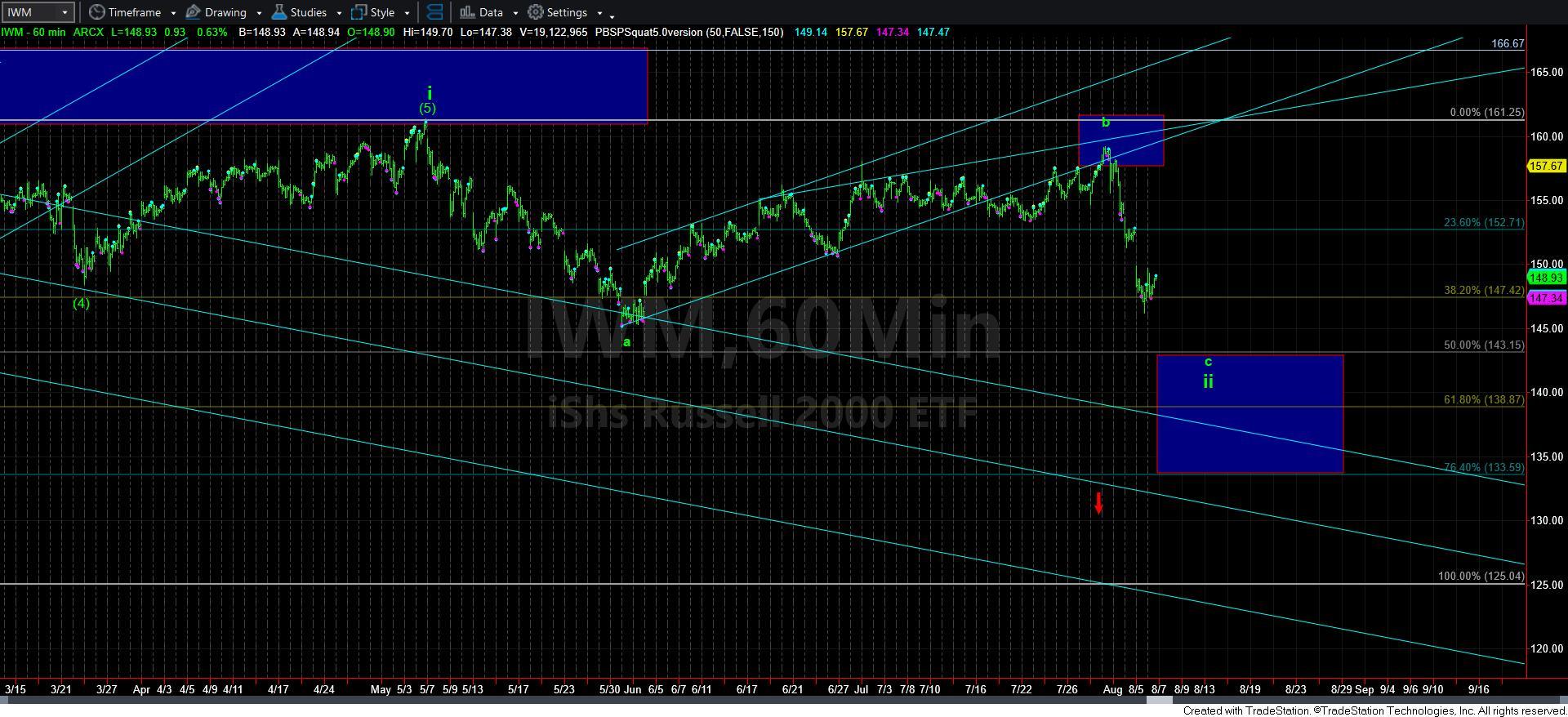The width and height of the screenshot is (1568, 717).
Task: Click the magenta 147.34 price marker
Action: [x=1546, y=298]
